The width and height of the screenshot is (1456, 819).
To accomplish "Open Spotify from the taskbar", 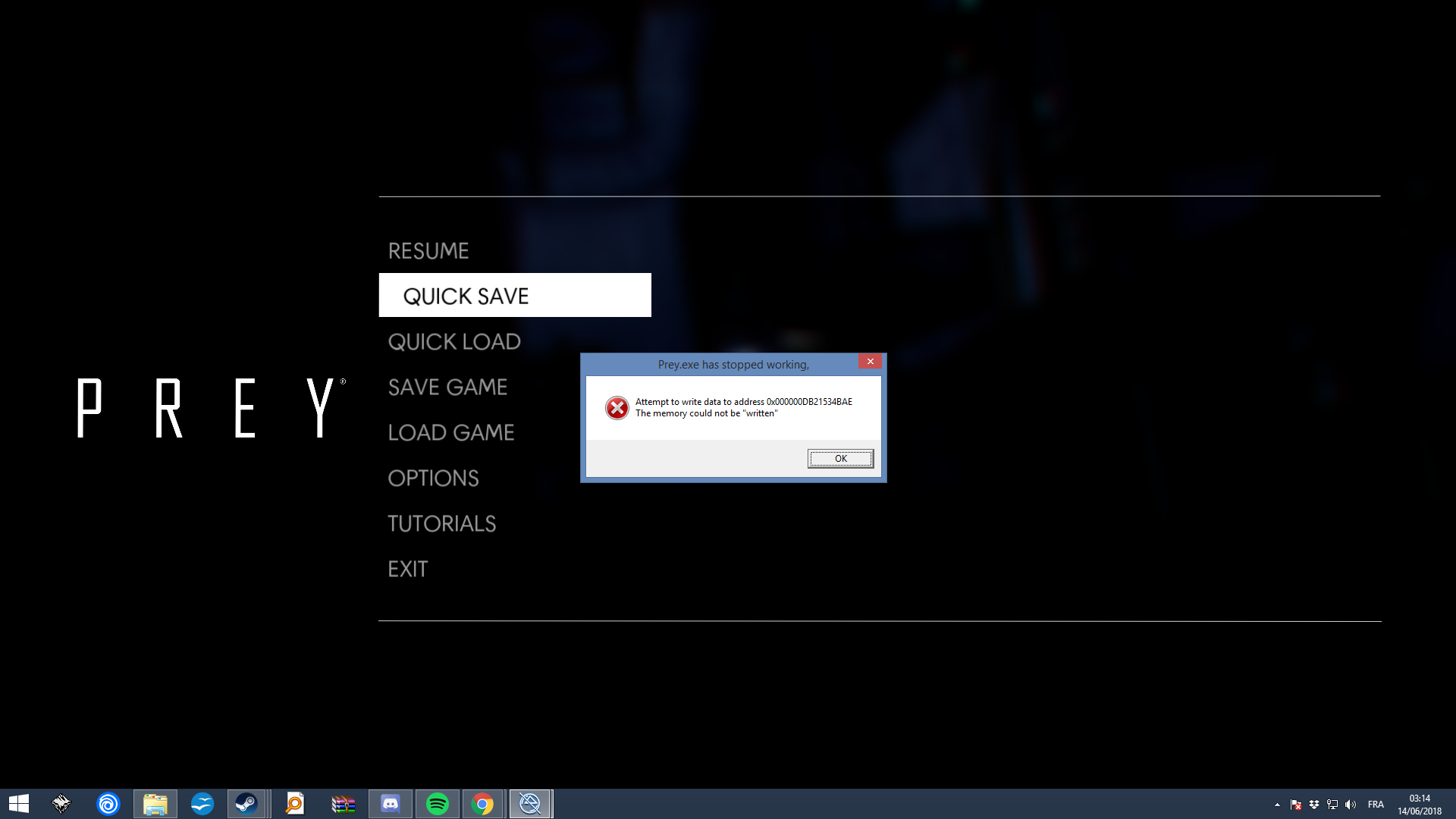I will (437, 803).
